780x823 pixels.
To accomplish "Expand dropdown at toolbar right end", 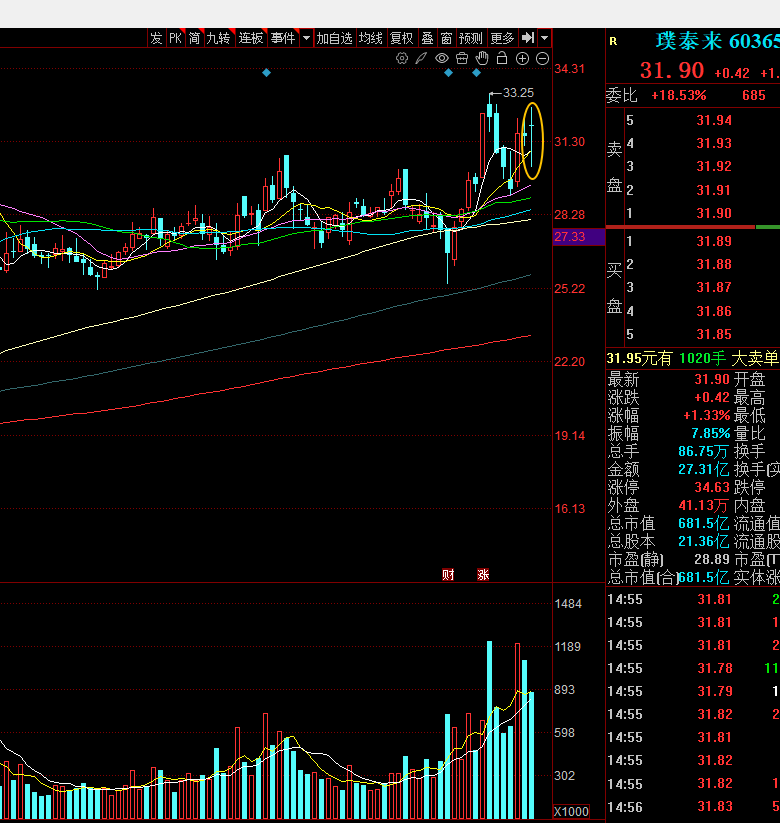I will [x=544, y=38].
